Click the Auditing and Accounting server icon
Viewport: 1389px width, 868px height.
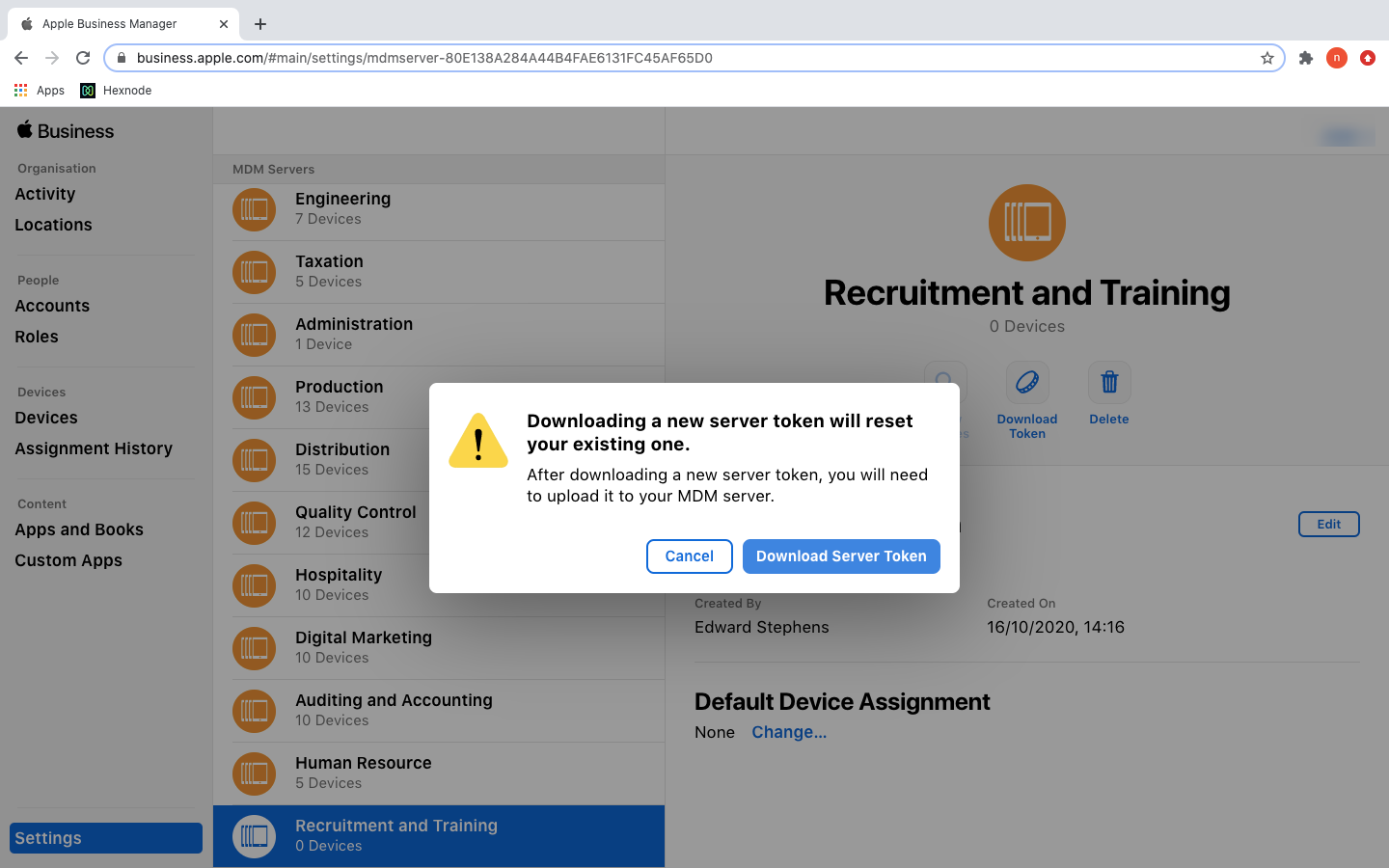(254, 711)
